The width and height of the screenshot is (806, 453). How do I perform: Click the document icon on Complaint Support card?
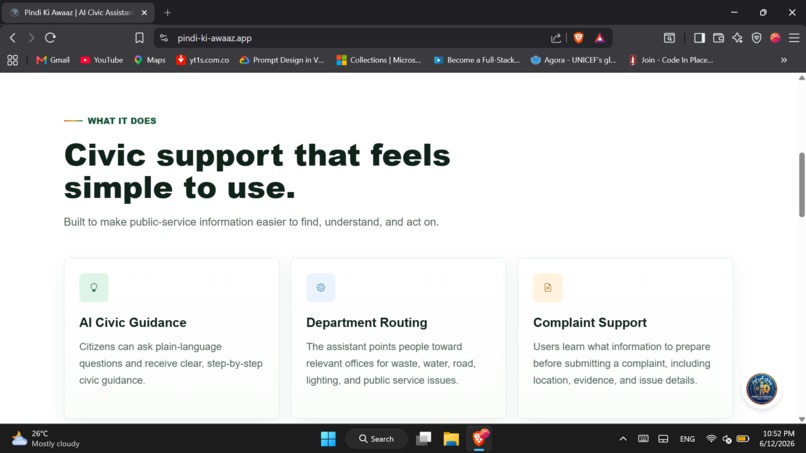coord(547,287)
